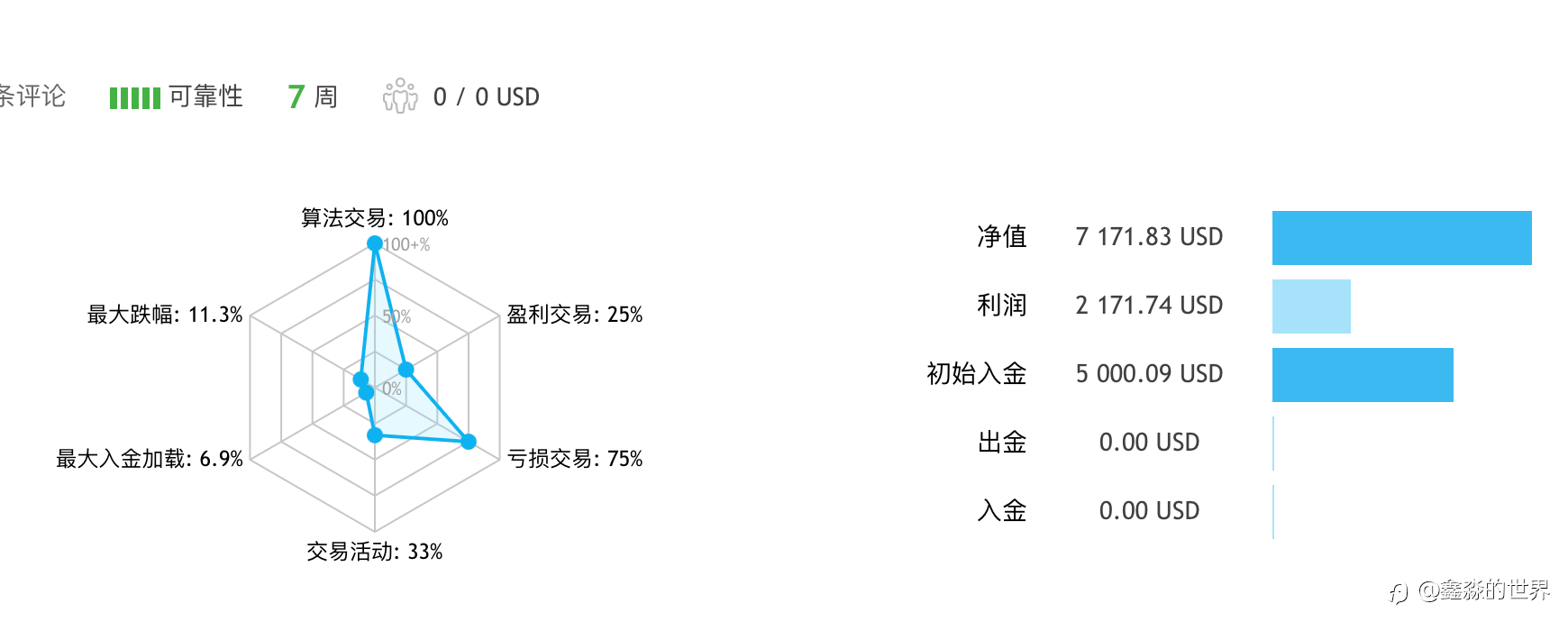Click the 2 171.74 USD profit value
The width and height of the screenshot is (1568, 631).
[1149, 306]
